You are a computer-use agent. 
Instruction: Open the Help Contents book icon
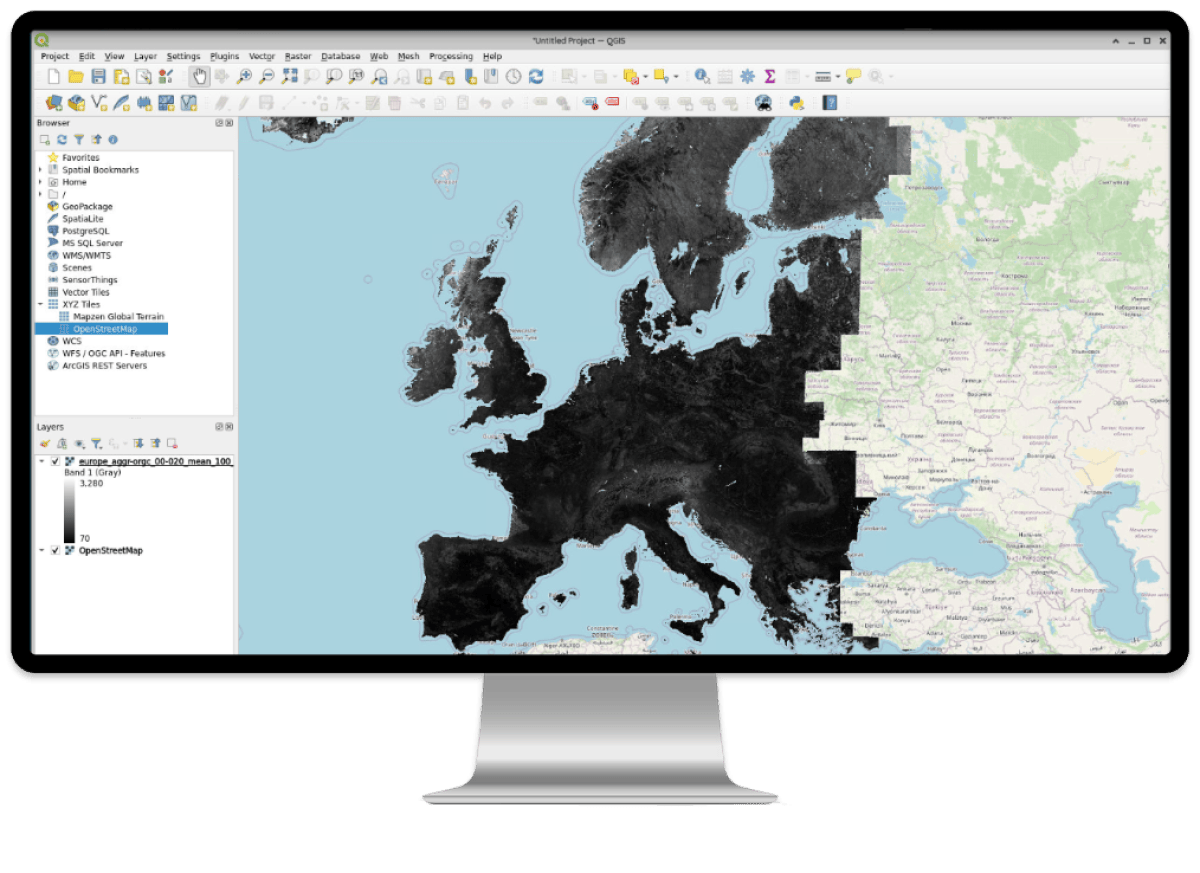(830, 102)
